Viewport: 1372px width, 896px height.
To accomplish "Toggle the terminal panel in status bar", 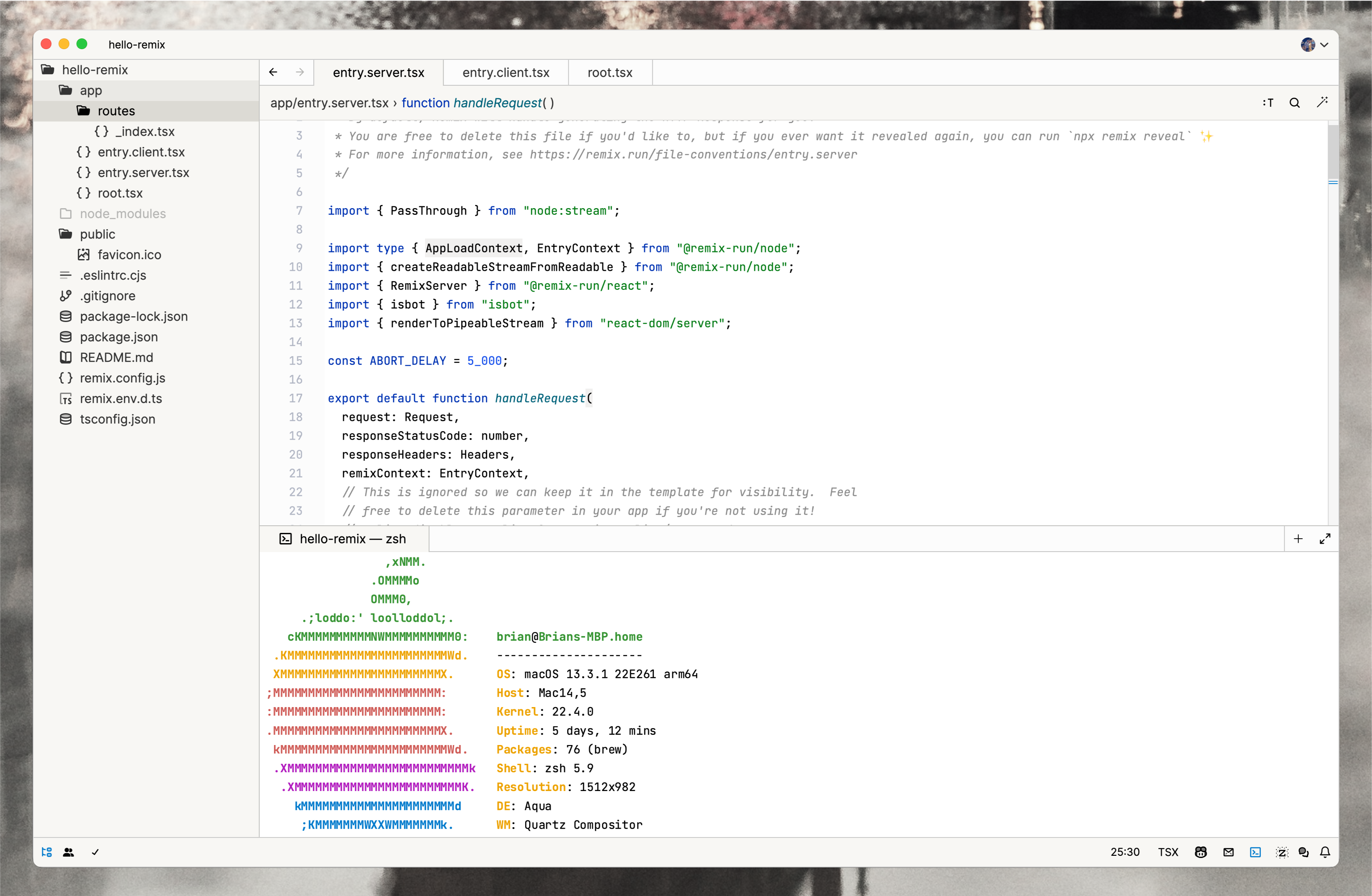I will pyautogui.click(x=1255, y=852).
